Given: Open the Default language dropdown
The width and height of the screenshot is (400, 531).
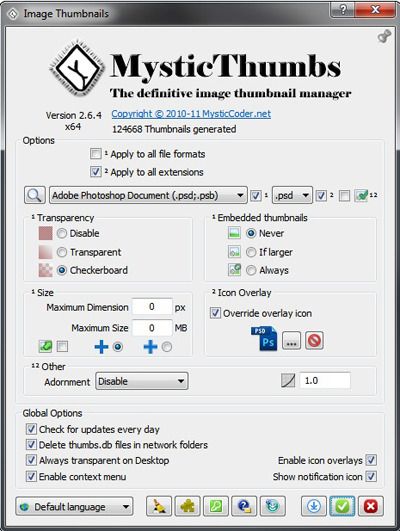Looking at the screenshot, I should pos(74,507).
